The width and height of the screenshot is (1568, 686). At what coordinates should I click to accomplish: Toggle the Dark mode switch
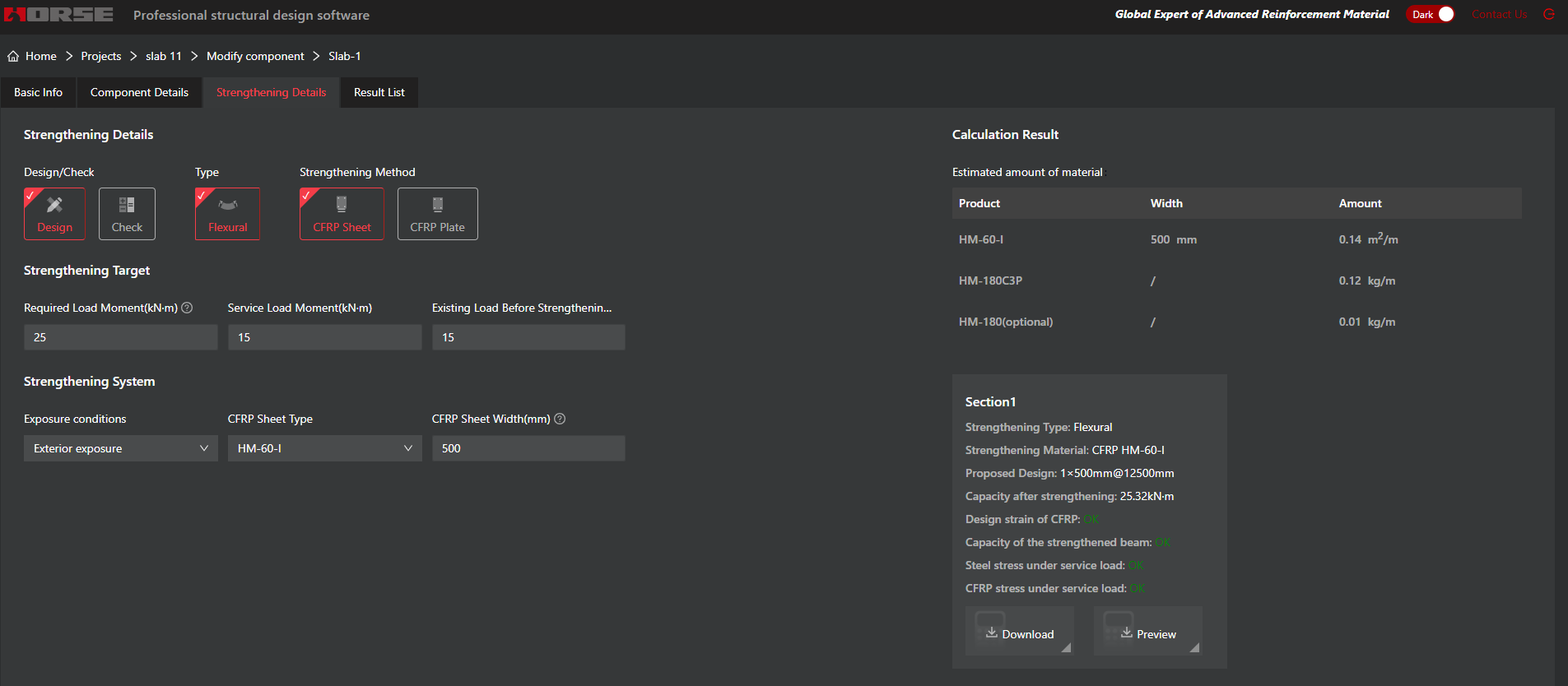pos(1431,15)
